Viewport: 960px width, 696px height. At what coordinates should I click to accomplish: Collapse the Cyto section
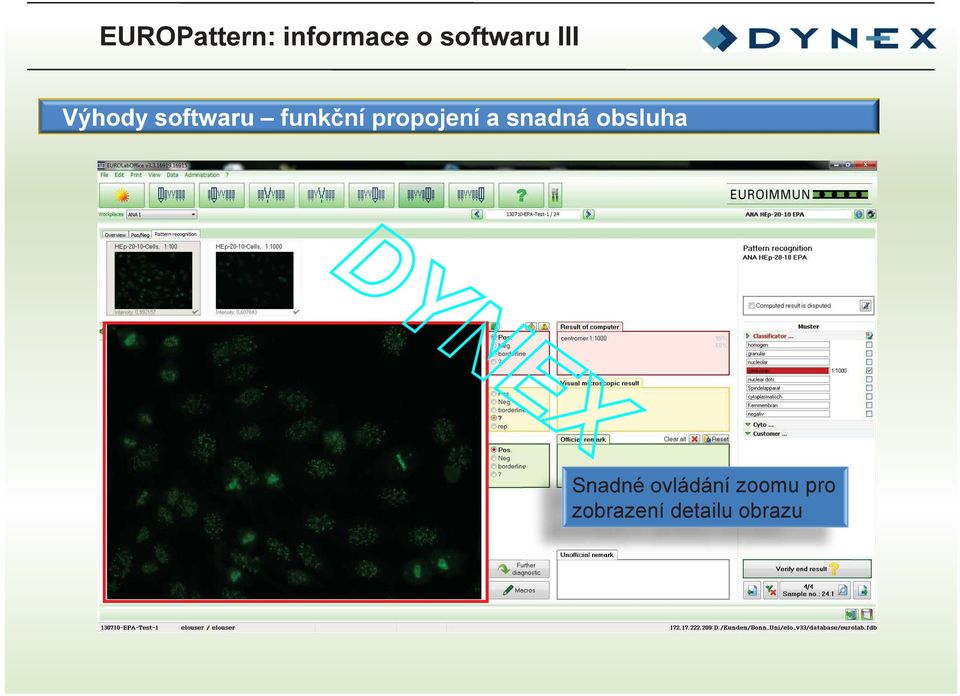pyautogui.click(x=748, y=424)
